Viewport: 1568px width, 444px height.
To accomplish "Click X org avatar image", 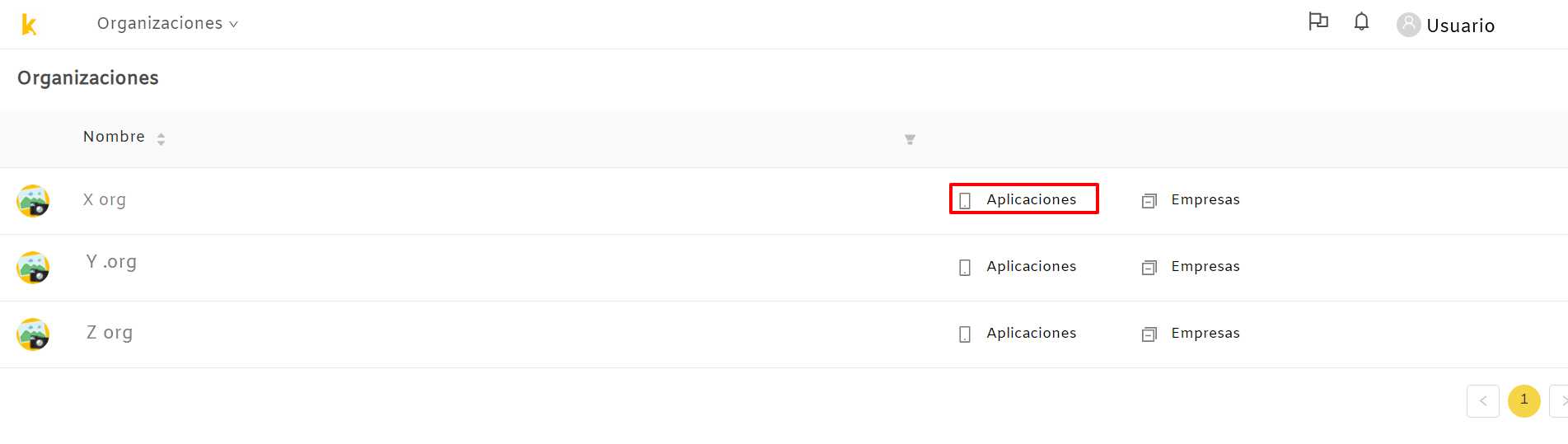I will tap(33, 201).
